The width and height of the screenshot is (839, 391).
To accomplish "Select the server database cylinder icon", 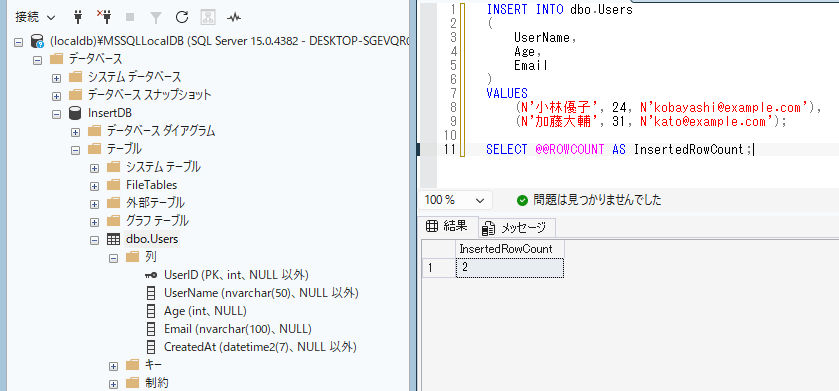I will tap(37, 41).
